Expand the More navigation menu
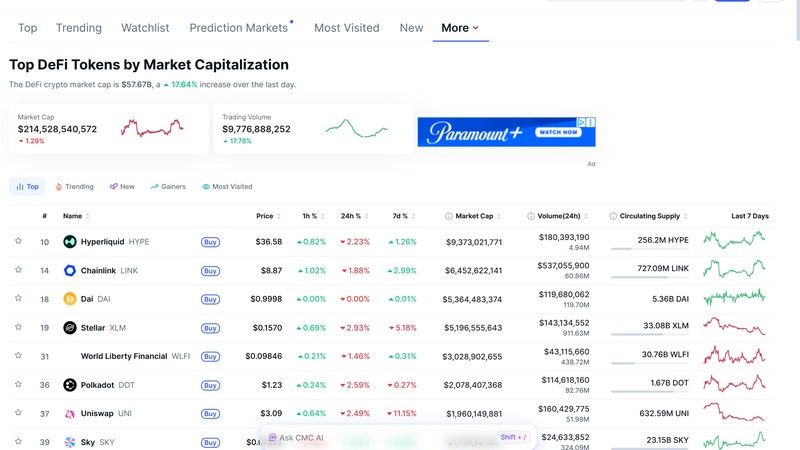 pyautogui.click(x=460, y=28)
